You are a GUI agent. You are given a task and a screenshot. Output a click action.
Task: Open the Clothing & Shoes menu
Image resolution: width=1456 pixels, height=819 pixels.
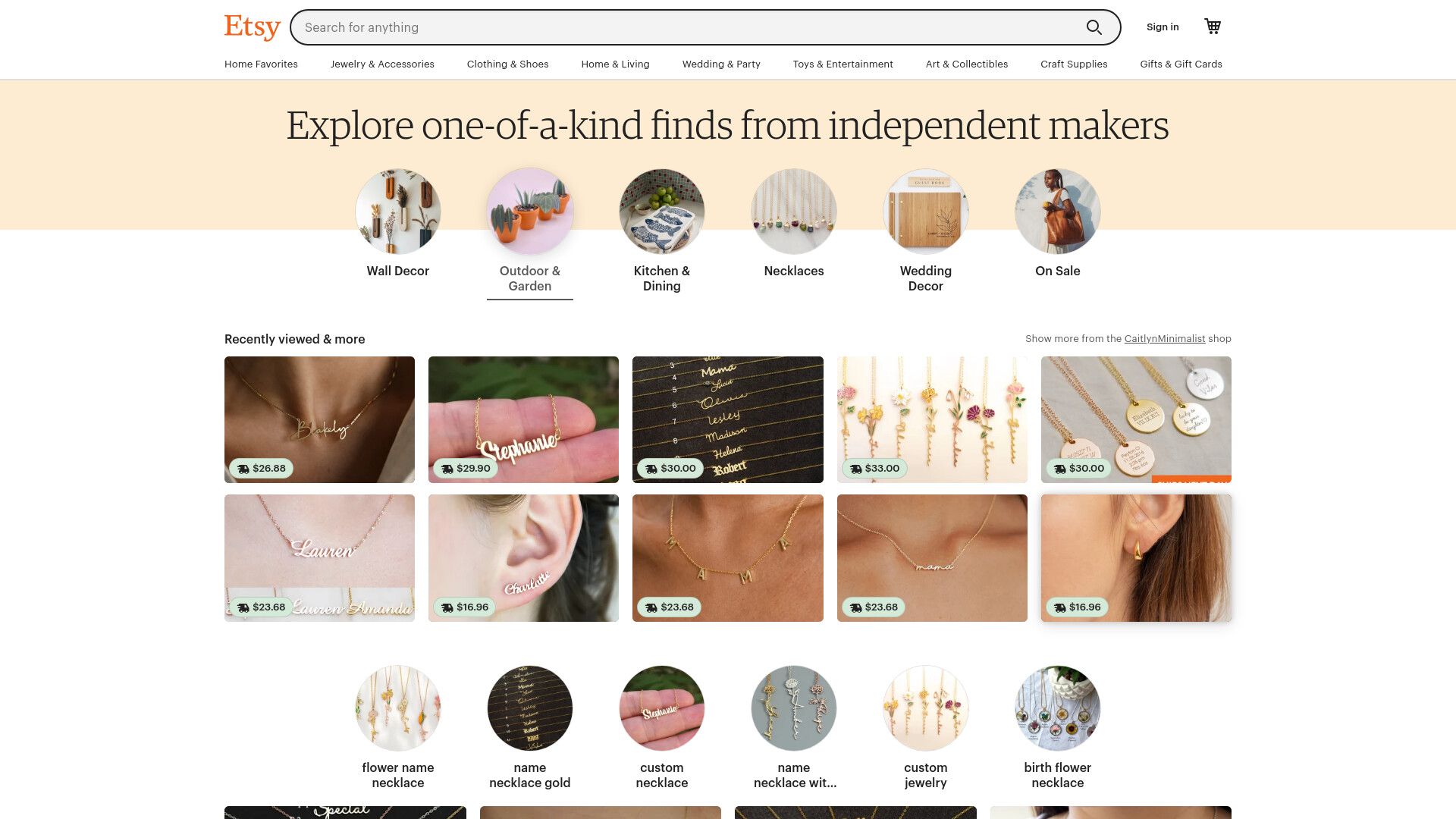coord(507,64)
